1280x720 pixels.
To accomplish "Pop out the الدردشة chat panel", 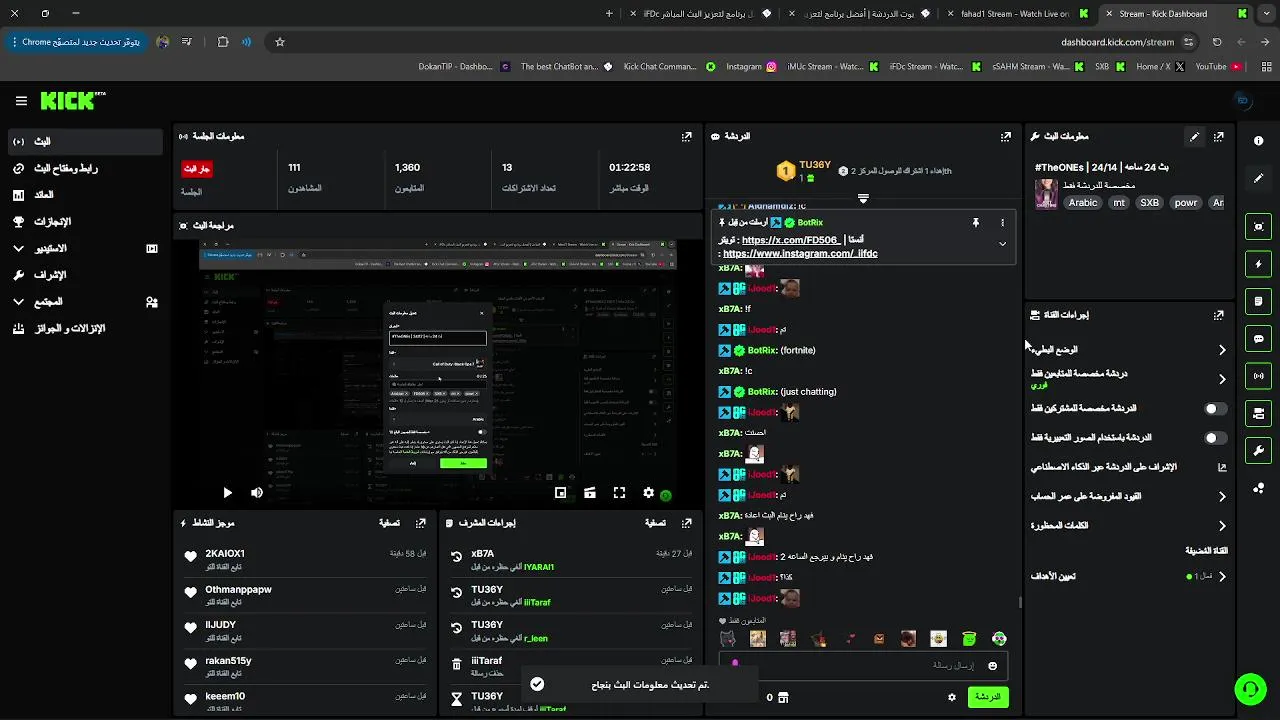I will pyautogui.click(x=1006, y=136).
